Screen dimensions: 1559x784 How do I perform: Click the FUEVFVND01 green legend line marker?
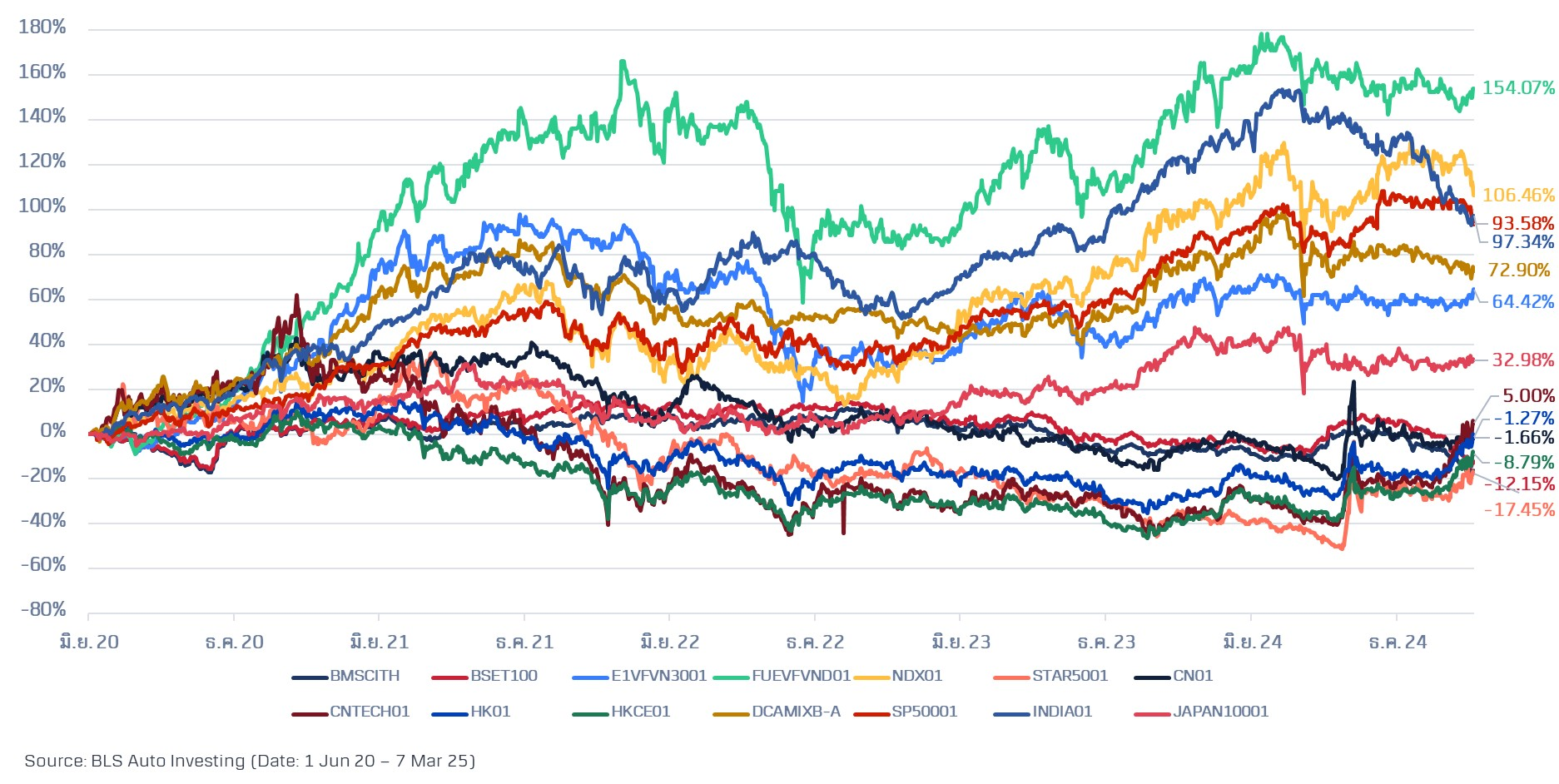tap(732, 677)
